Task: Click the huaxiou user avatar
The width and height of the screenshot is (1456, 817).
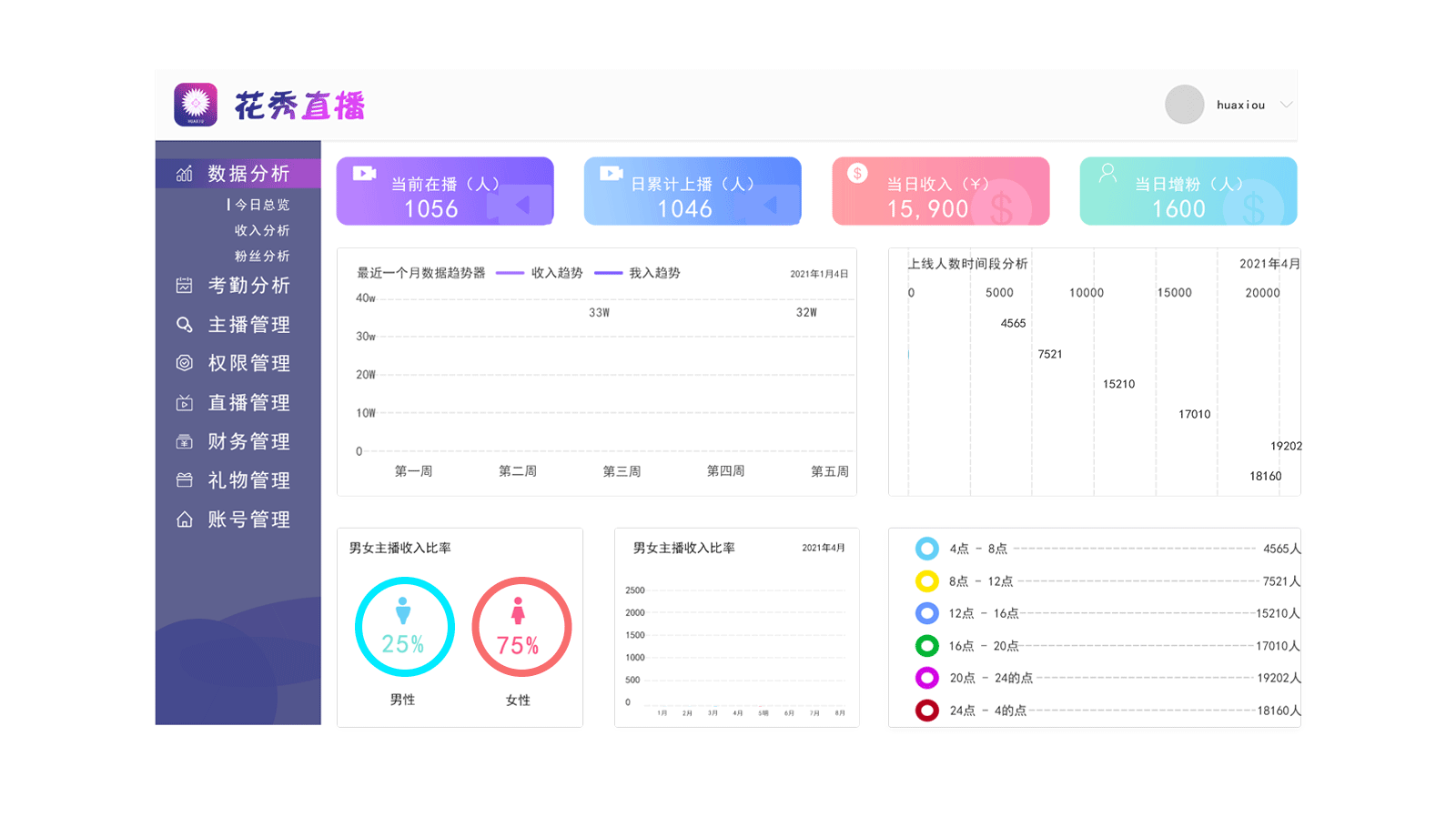Action: pos(1184,105)
